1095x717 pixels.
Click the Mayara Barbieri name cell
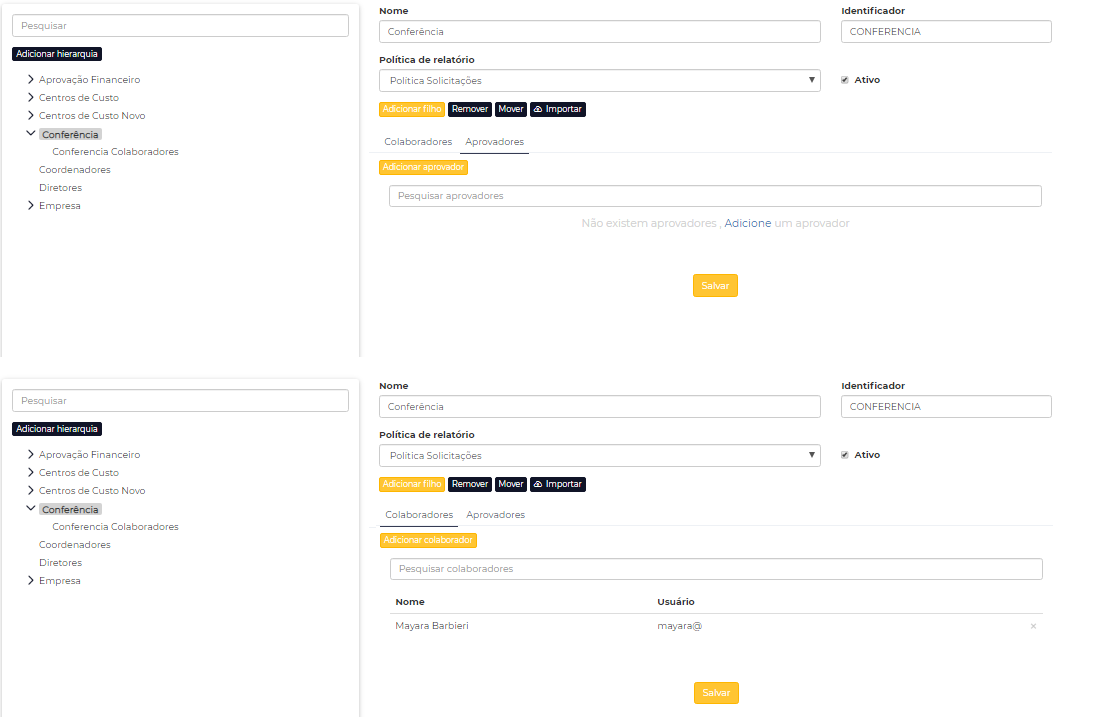pos(432,626)
